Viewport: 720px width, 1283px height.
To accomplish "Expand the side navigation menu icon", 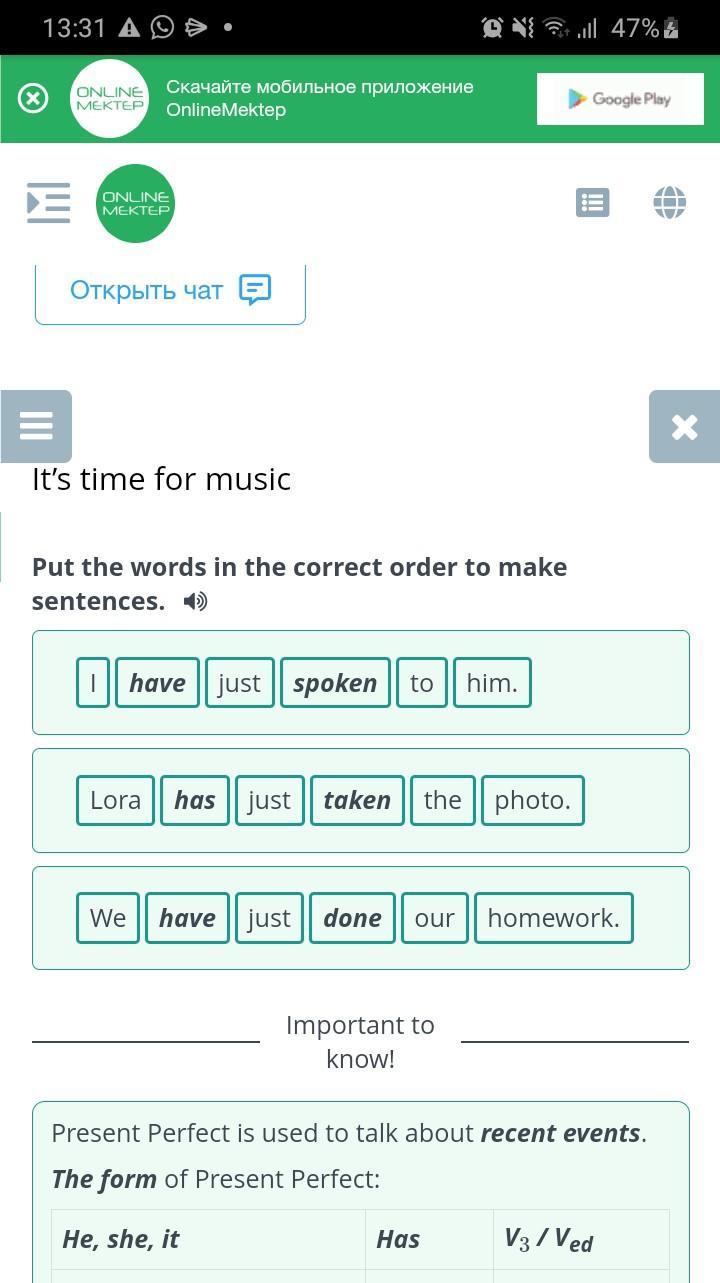I will [48, 202].
